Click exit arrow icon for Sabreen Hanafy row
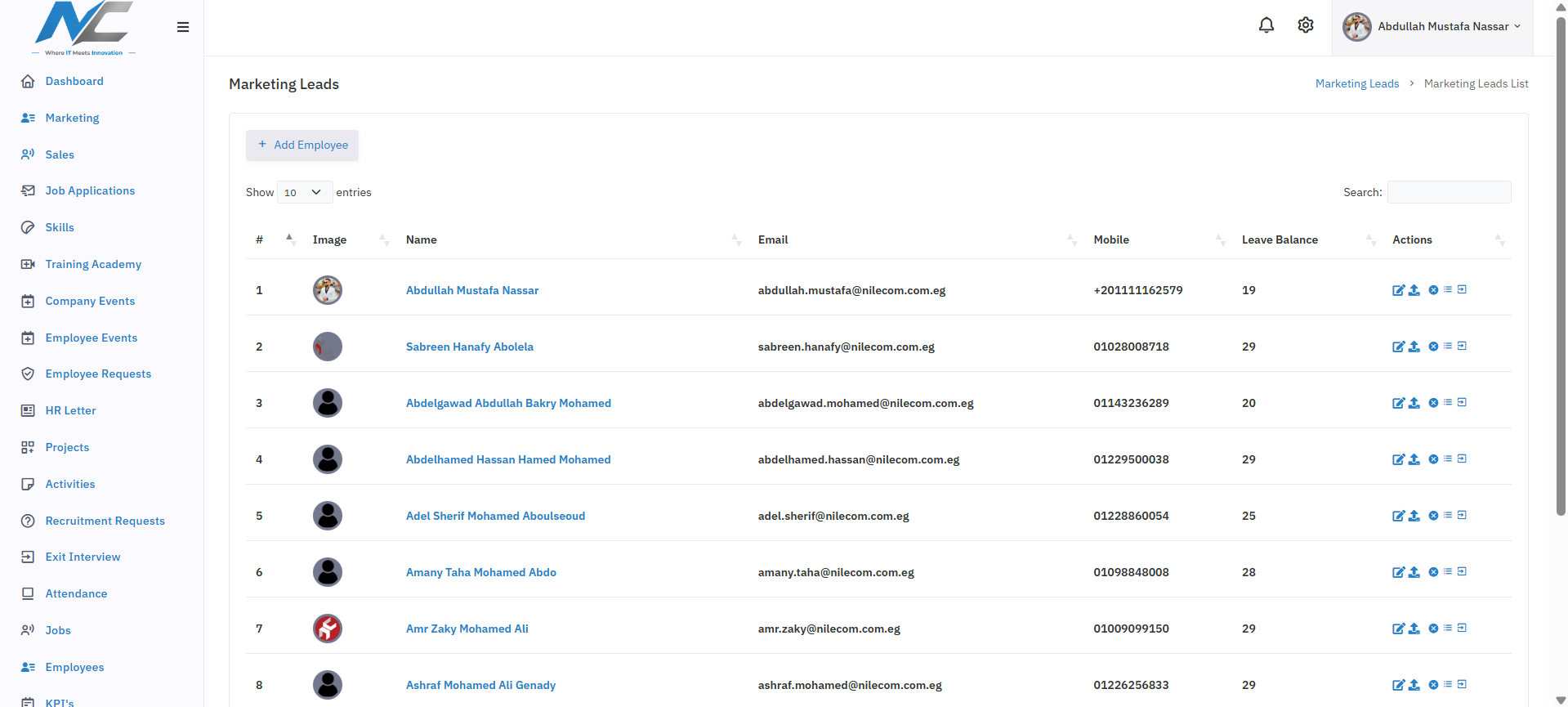Viewport: 1568px width, 707px height. point(1462,346)
